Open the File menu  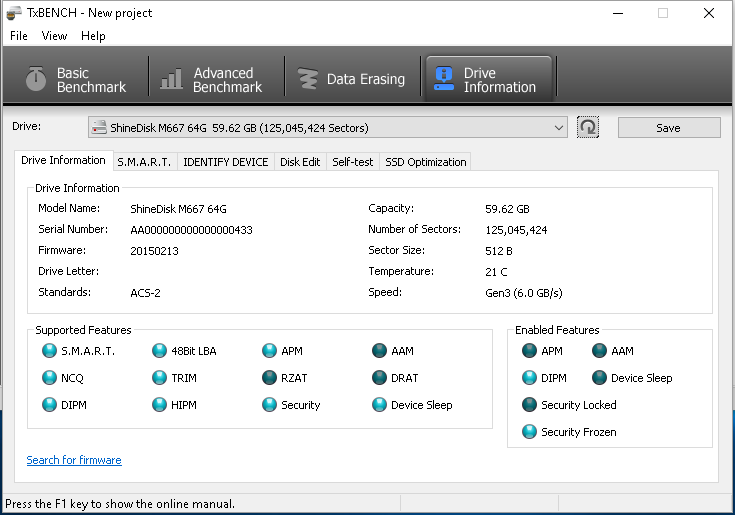19,36
